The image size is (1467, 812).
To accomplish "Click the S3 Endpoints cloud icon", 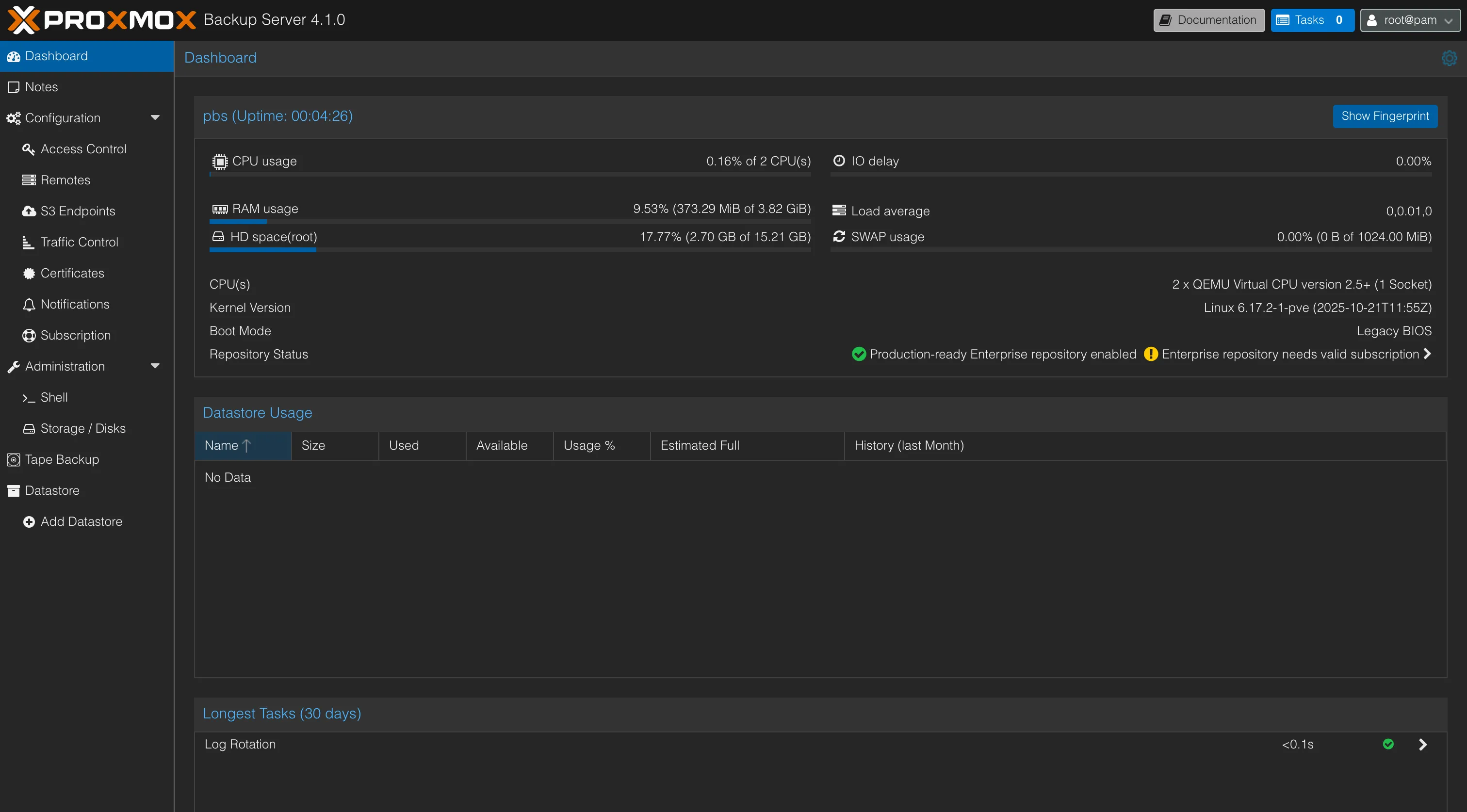I will click(29, 211).
